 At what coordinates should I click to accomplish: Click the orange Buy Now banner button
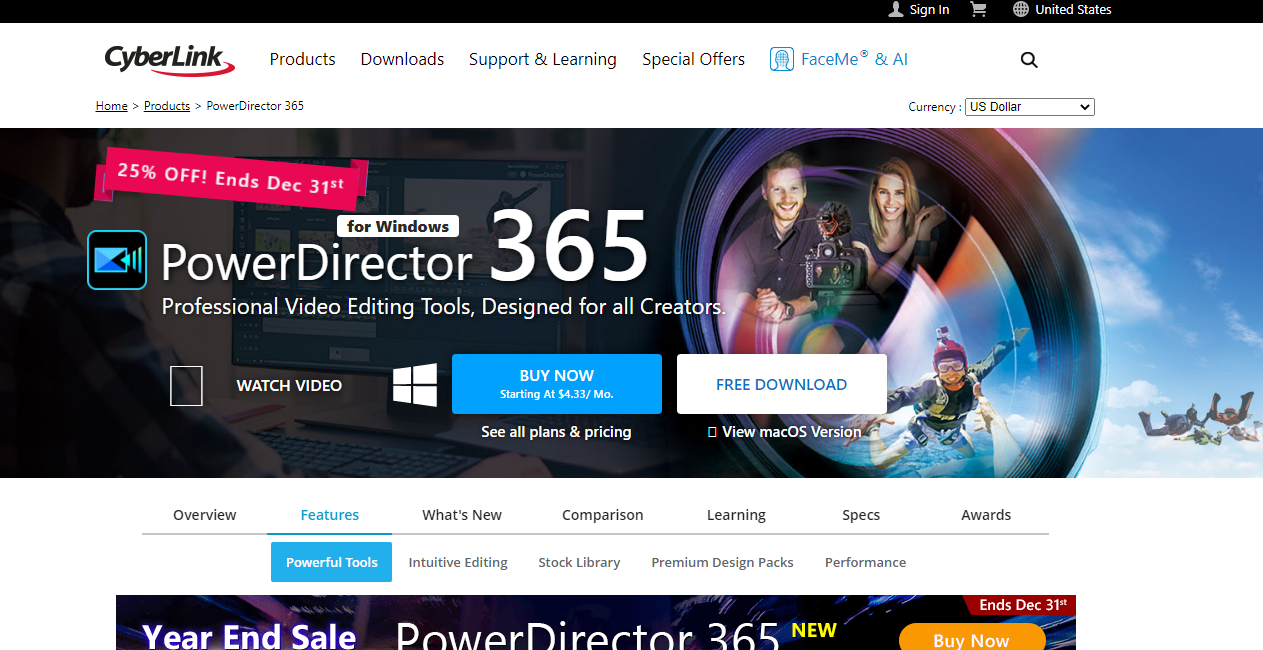click(x=971, y=639)
